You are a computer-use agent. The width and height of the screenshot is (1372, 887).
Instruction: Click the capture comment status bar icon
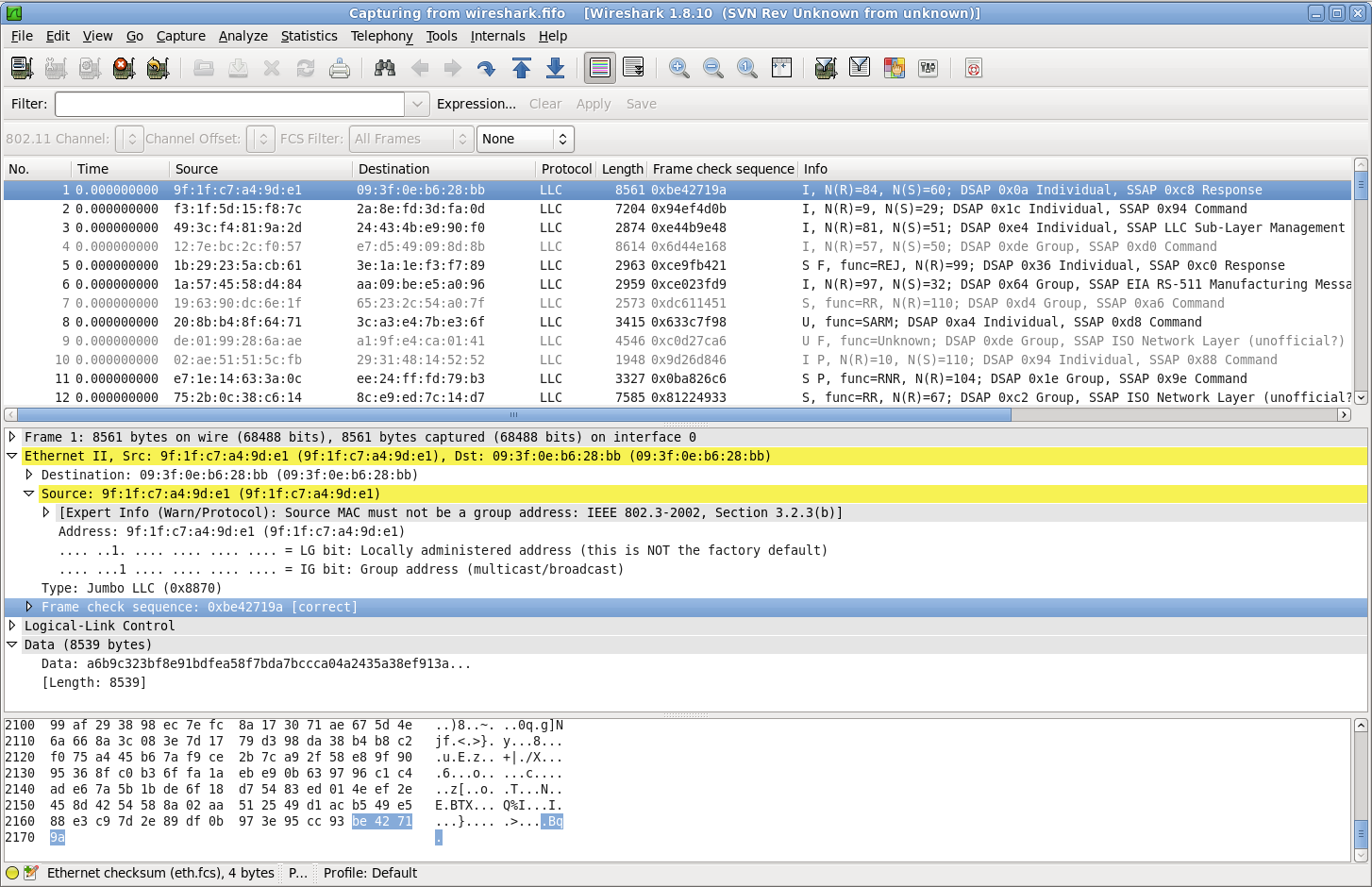(x=31, y=873)
